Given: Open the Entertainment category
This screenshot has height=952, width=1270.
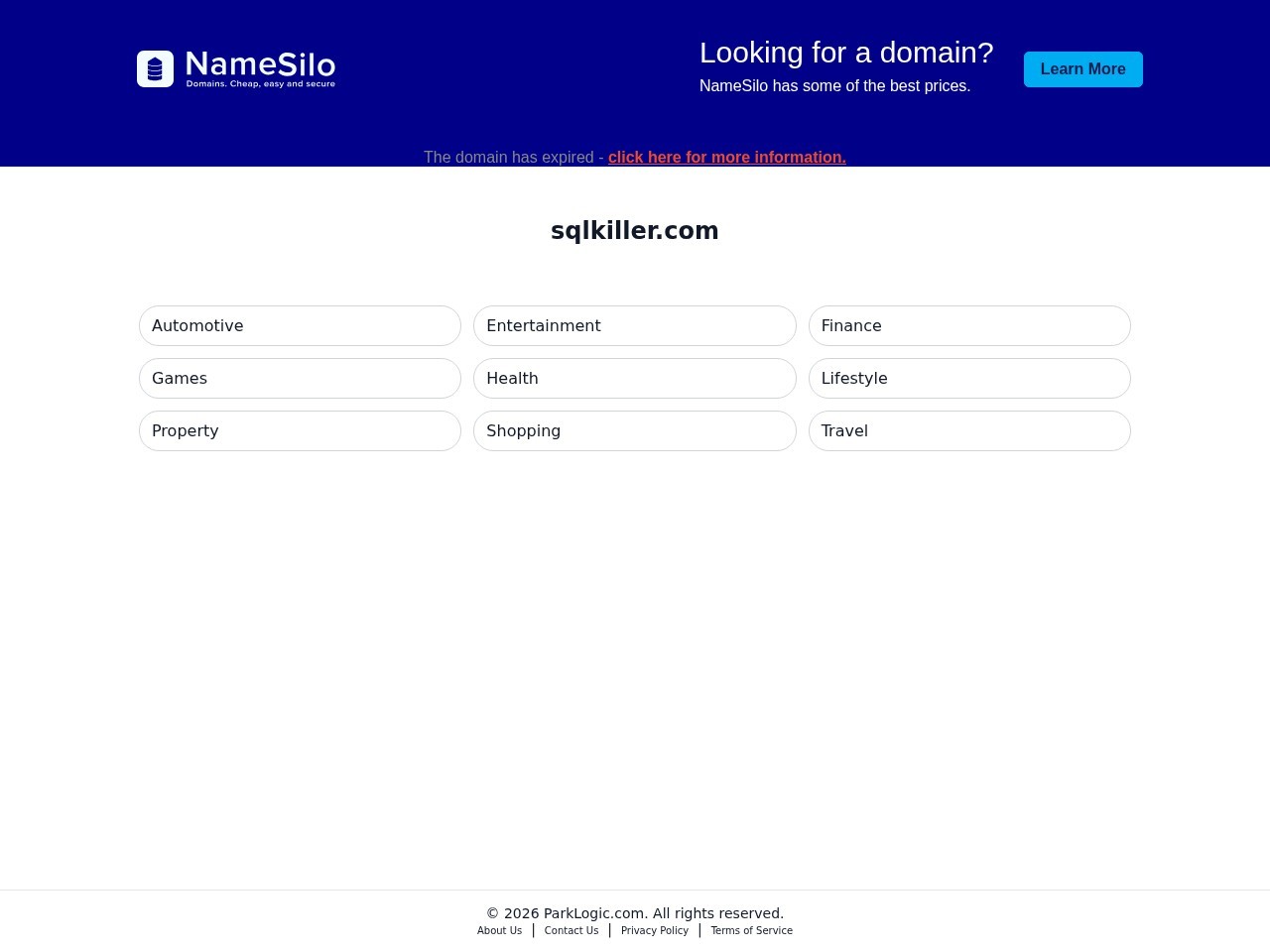Looking at the screenshot, I should pos(634,325).
